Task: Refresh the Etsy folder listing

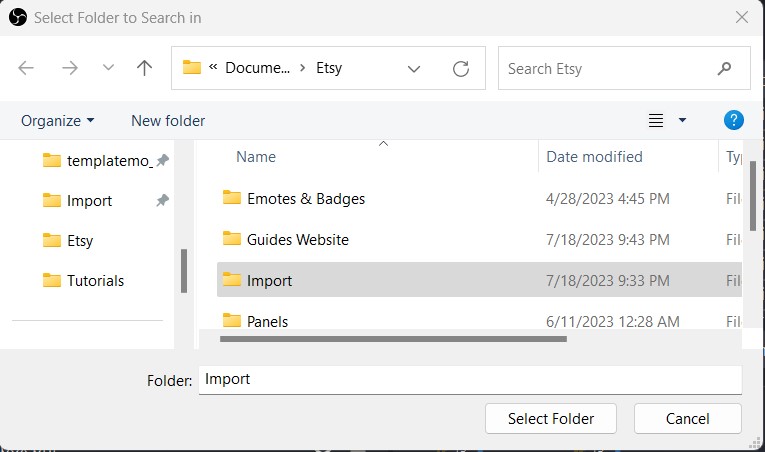Action: (461, 69)
